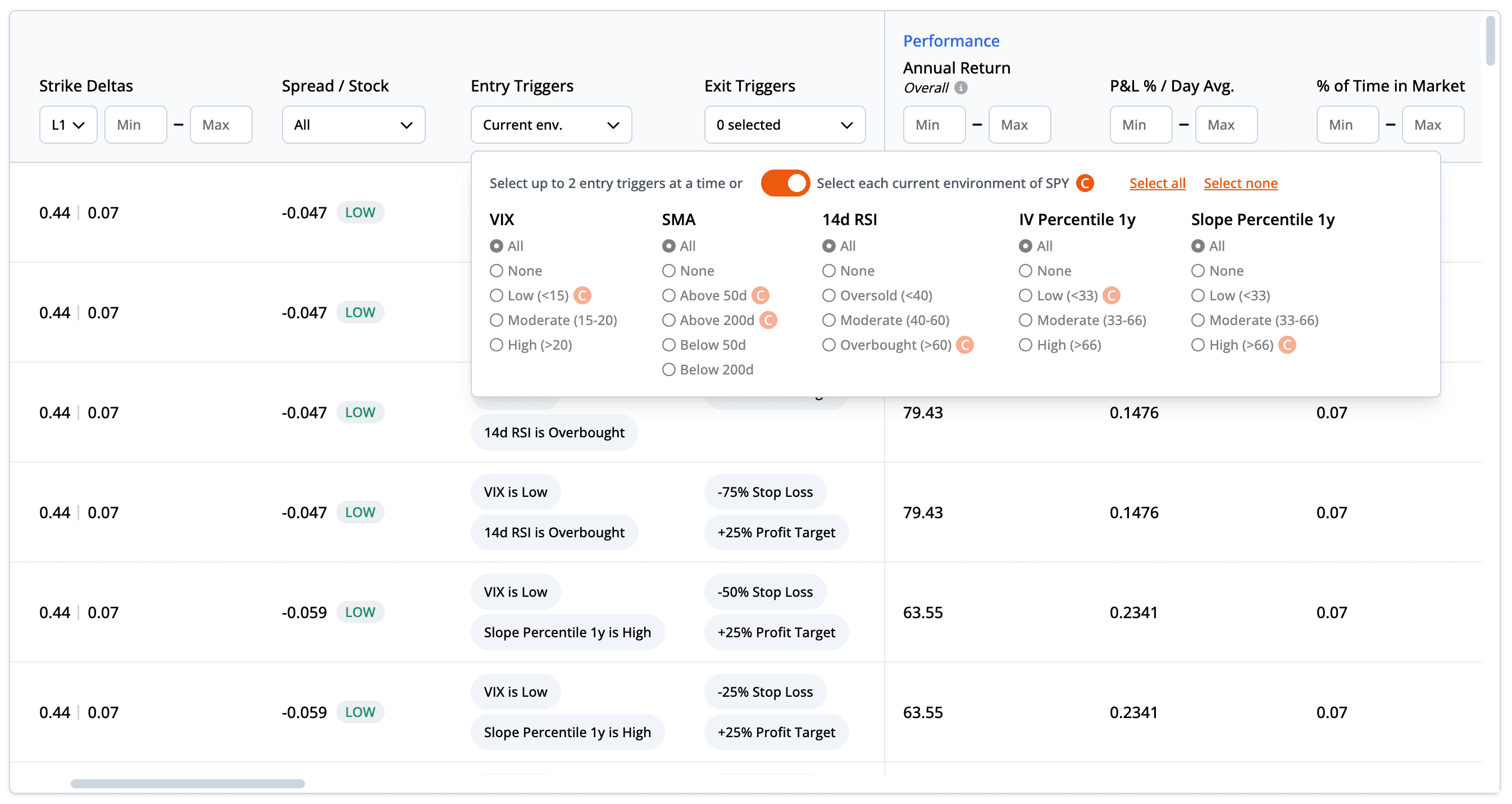Click the Annual Return Min input field
The image size is (1512, 804).
click(934, 125)
